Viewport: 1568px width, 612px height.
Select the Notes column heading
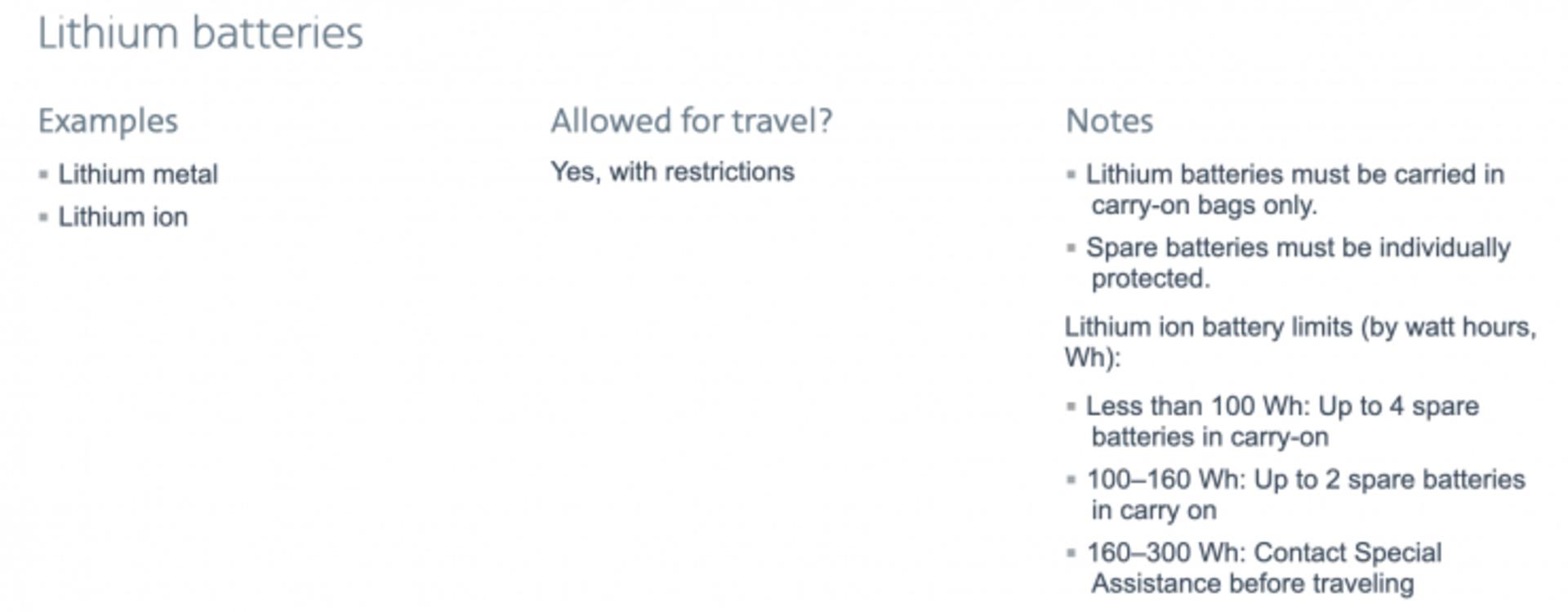click(1109, 121)
